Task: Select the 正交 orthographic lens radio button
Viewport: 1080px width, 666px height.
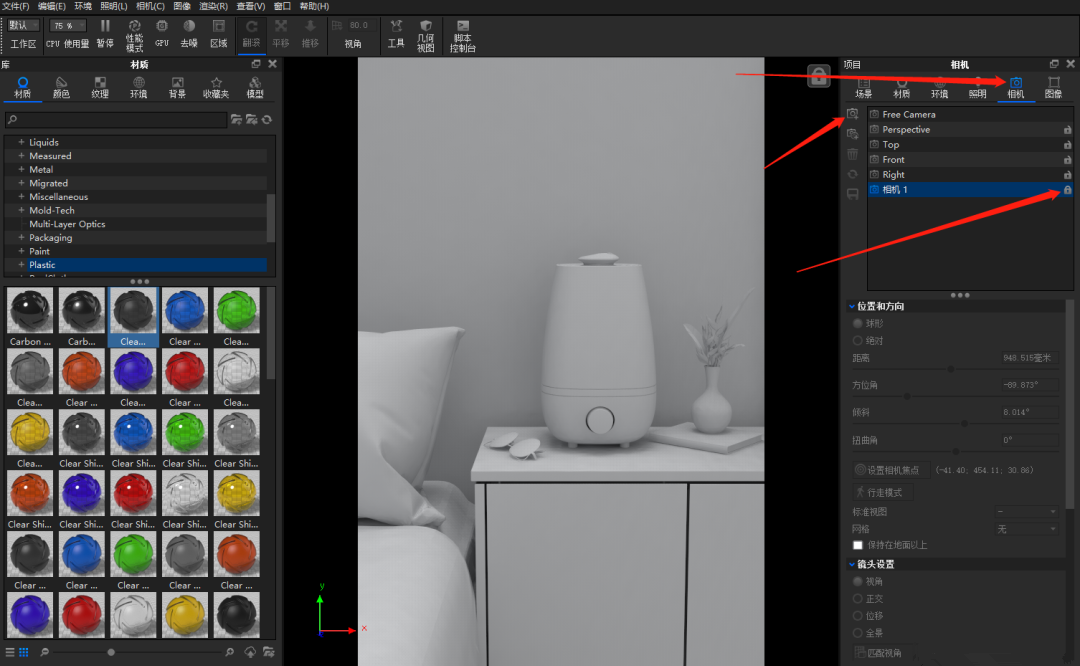Action: point(858,599)
